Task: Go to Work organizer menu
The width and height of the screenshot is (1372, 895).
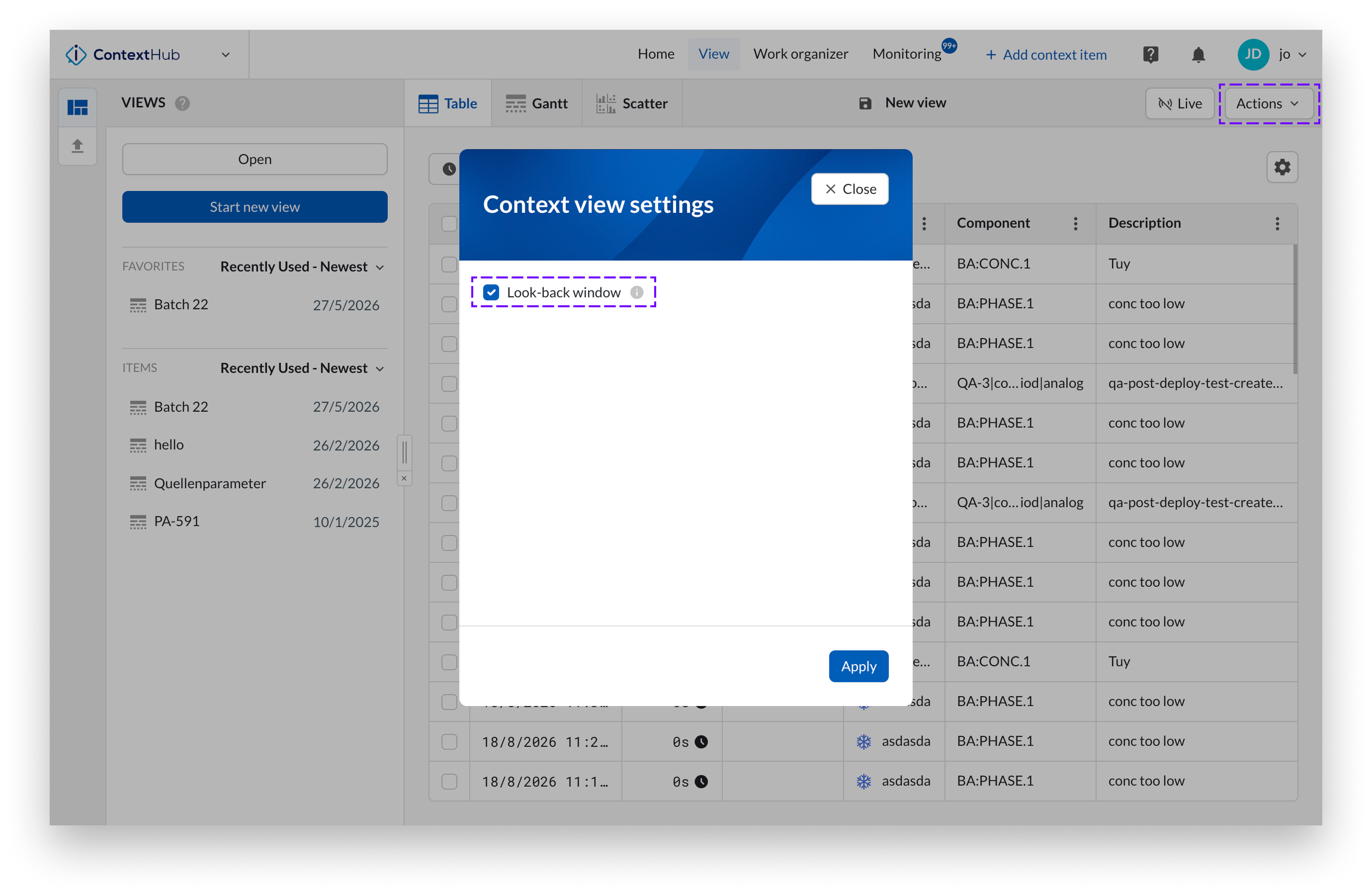Action: pos(800,54)
